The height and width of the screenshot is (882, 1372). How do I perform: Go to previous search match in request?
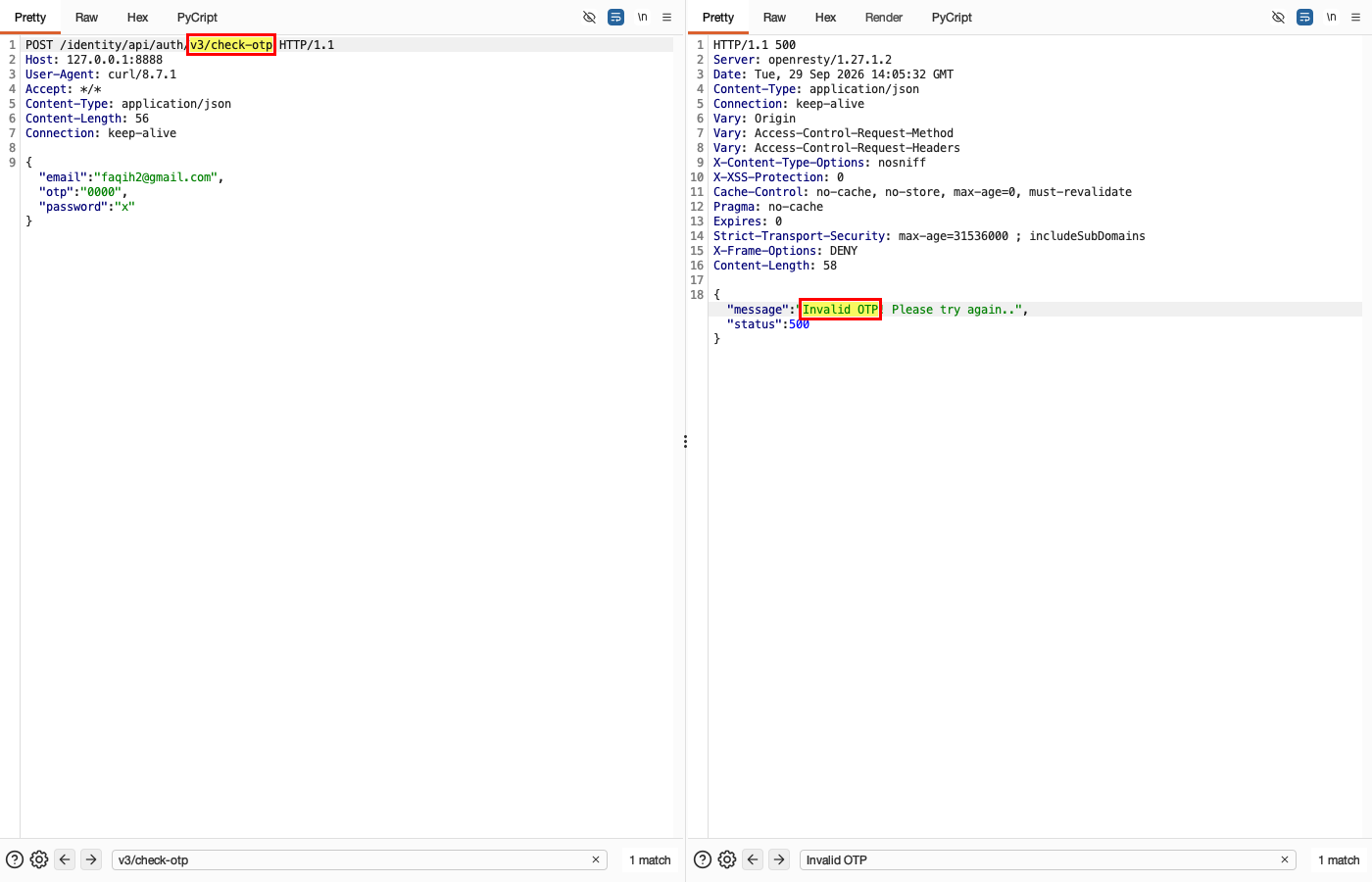click(65, 859)
